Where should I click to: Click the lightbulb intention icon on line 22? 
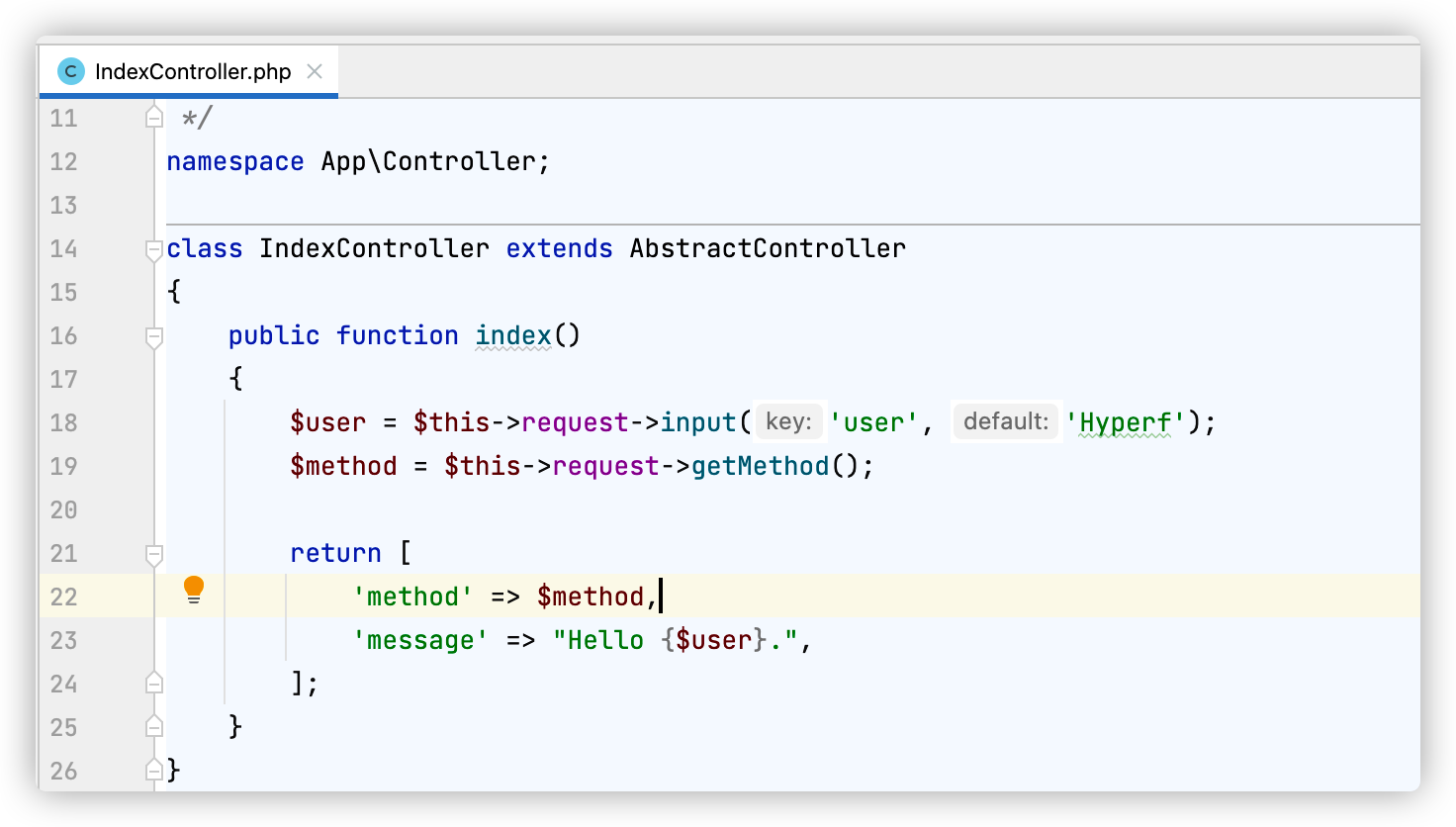(x=193, y=589)
